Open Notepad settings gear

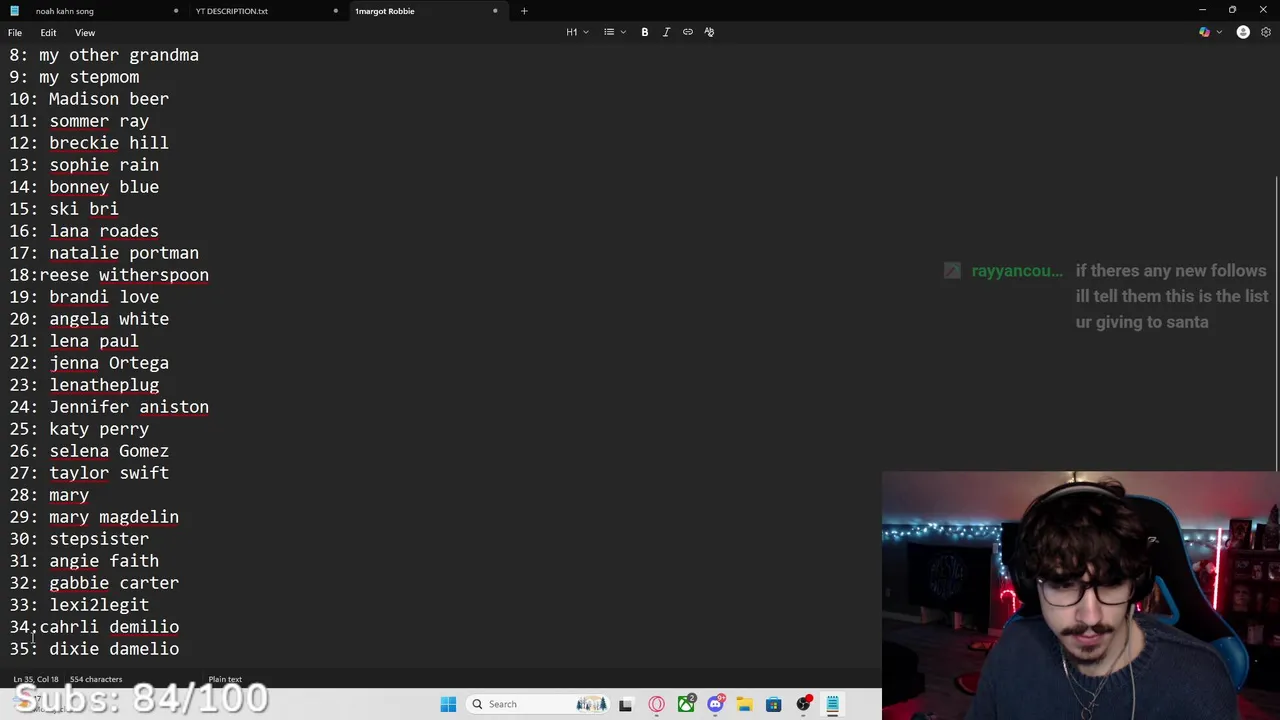[1267, 32]
